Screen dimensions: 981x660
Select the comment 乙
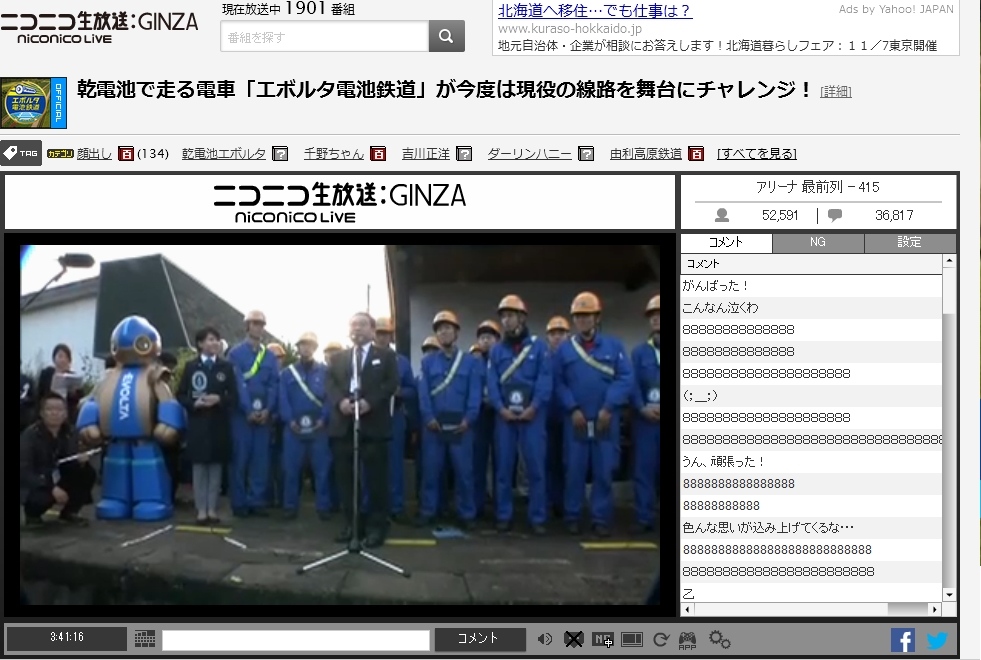click(811, 594)
